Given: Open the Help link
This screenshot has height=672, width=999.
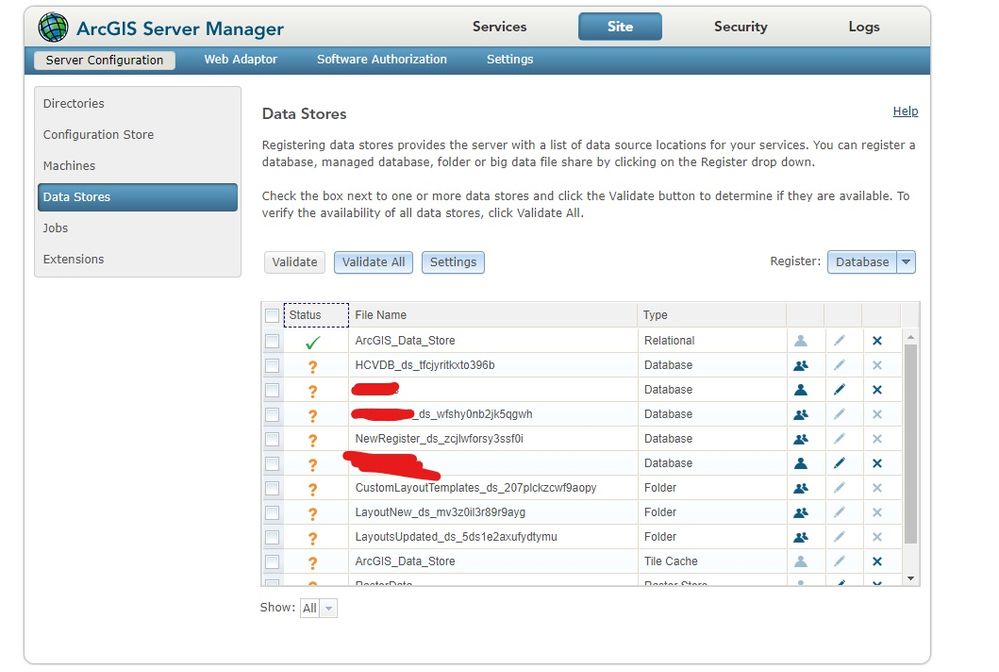Looking at the screenshot, I should 905,111.
